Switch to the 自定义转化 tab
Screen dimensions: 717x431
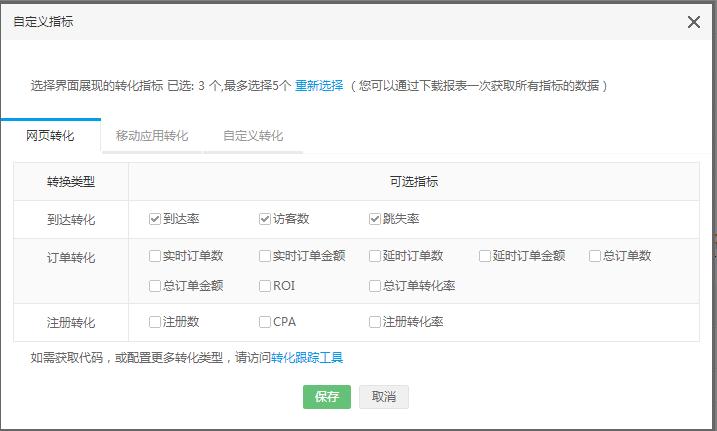(x=253, y=136)
